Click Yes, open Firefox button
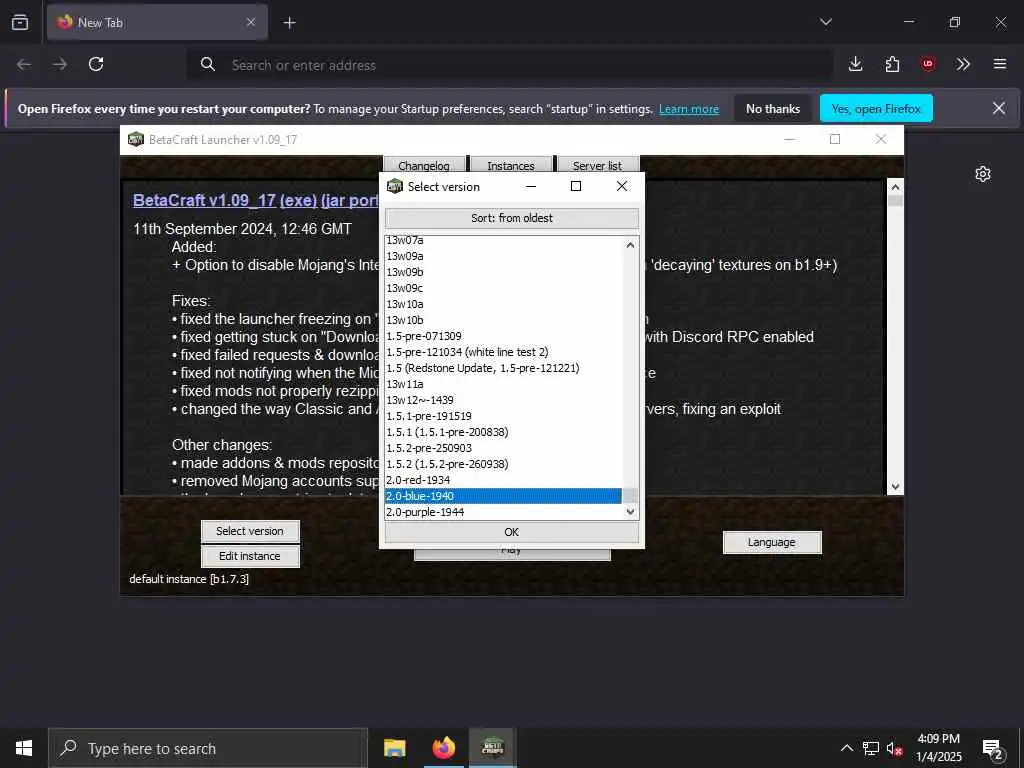Screen dimensions: 1024x768 coord(876,109)
